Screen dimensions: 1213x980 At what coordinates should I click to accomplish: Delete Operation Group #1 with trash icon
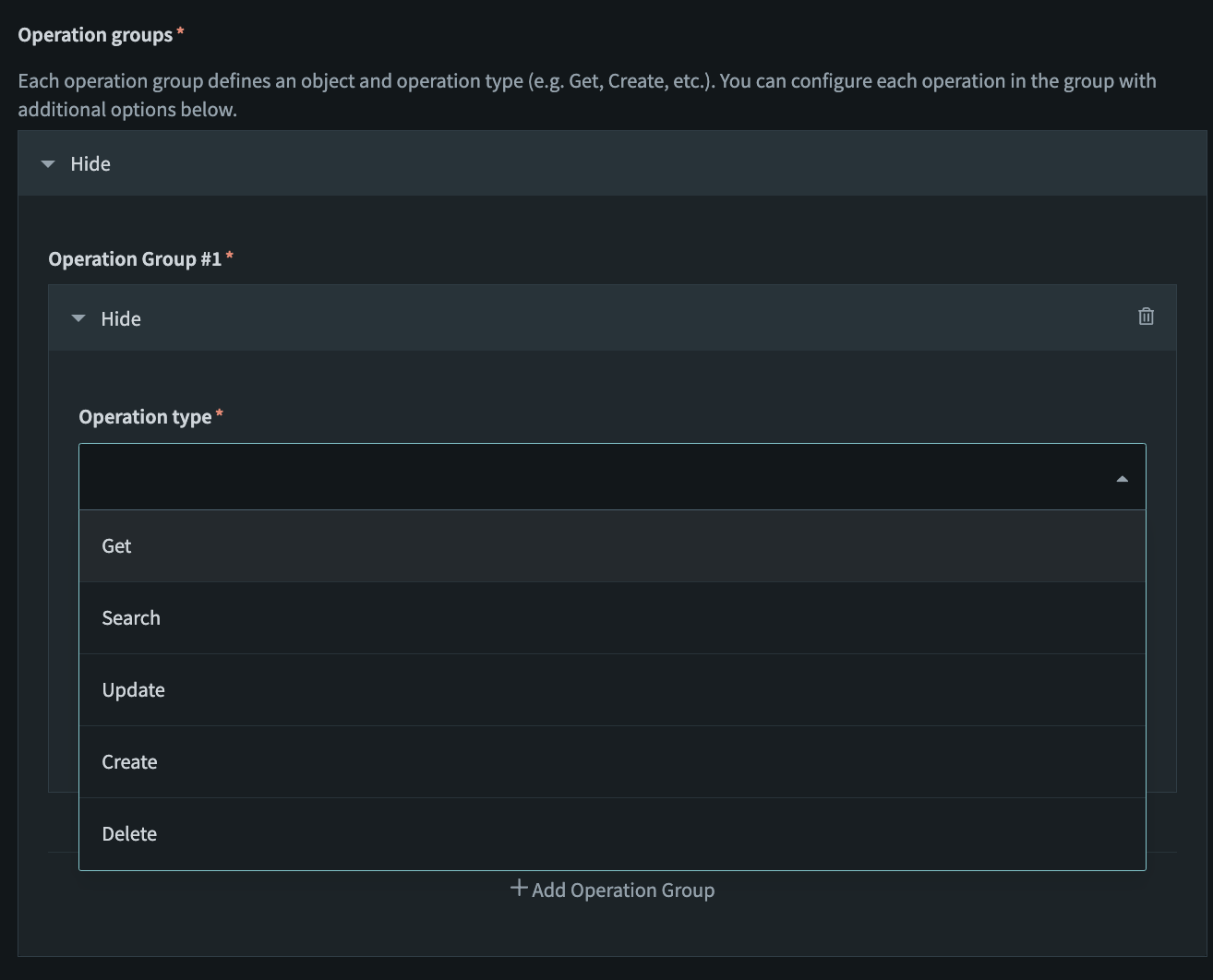tap(1146, 317)
